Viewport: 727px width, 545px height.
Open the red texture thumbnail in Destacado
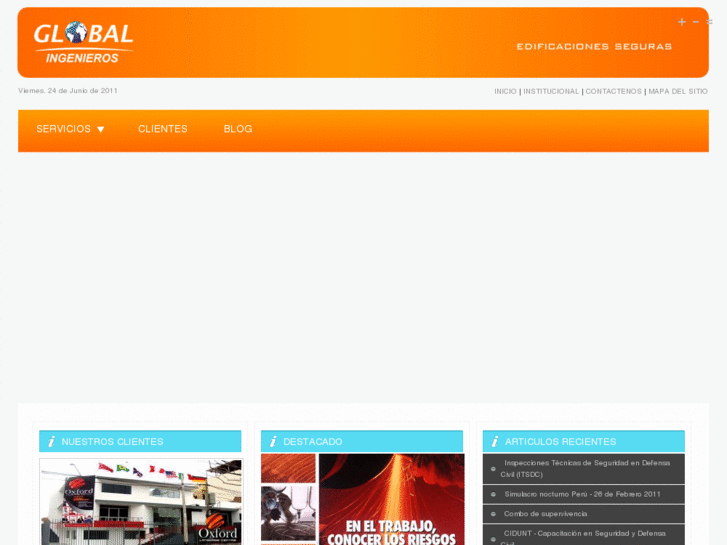pos(288,468)
